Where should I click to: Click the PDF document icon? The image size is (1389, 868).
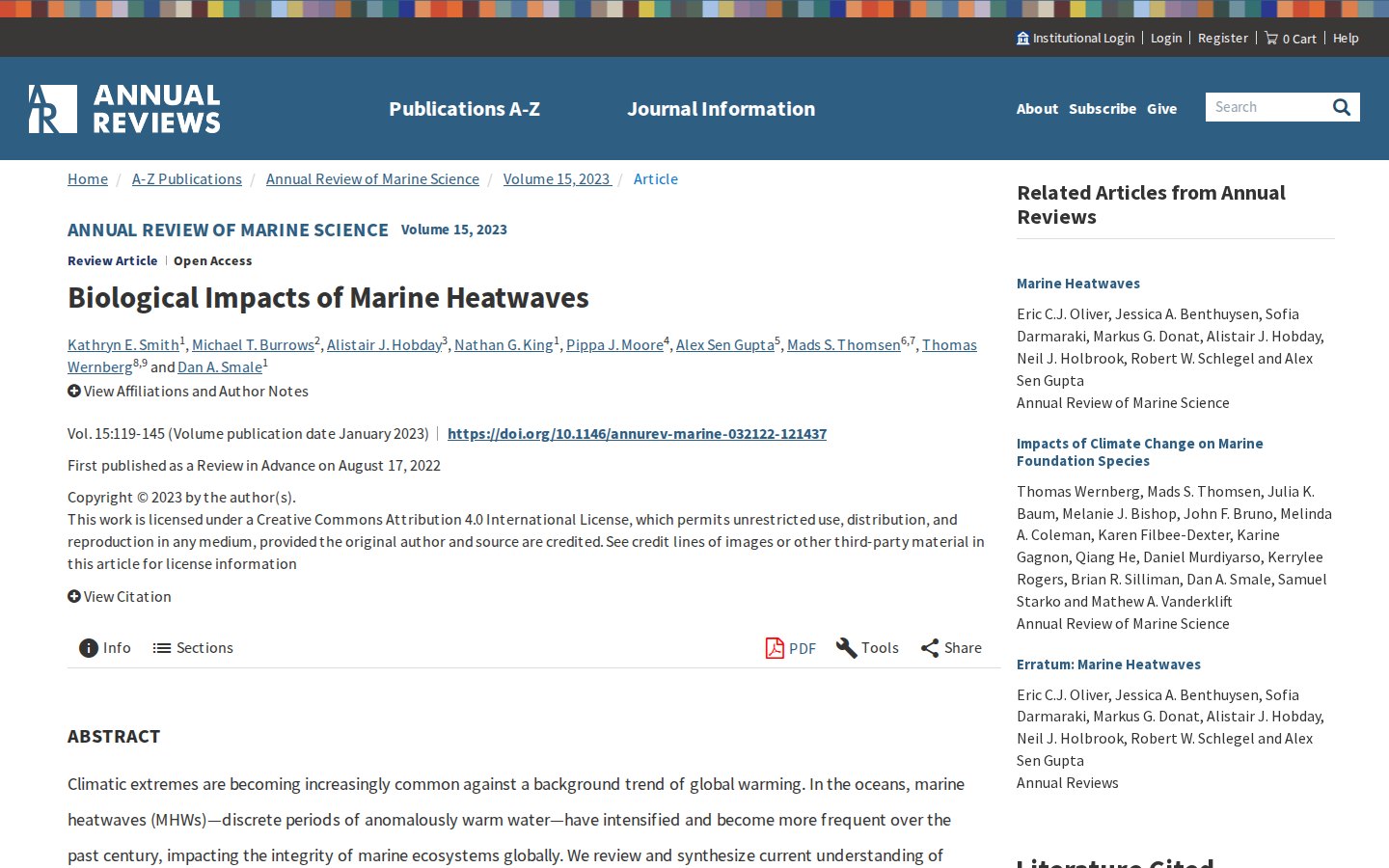[775, 648]
